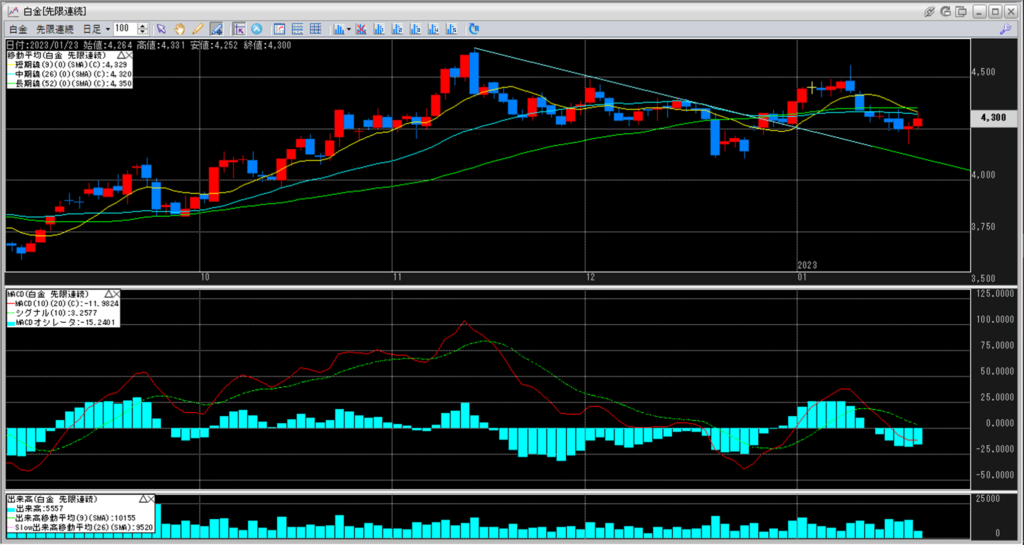Click the 白金 symbol button
This screenshot has width=1024, height=545.
tap(18, 29)
